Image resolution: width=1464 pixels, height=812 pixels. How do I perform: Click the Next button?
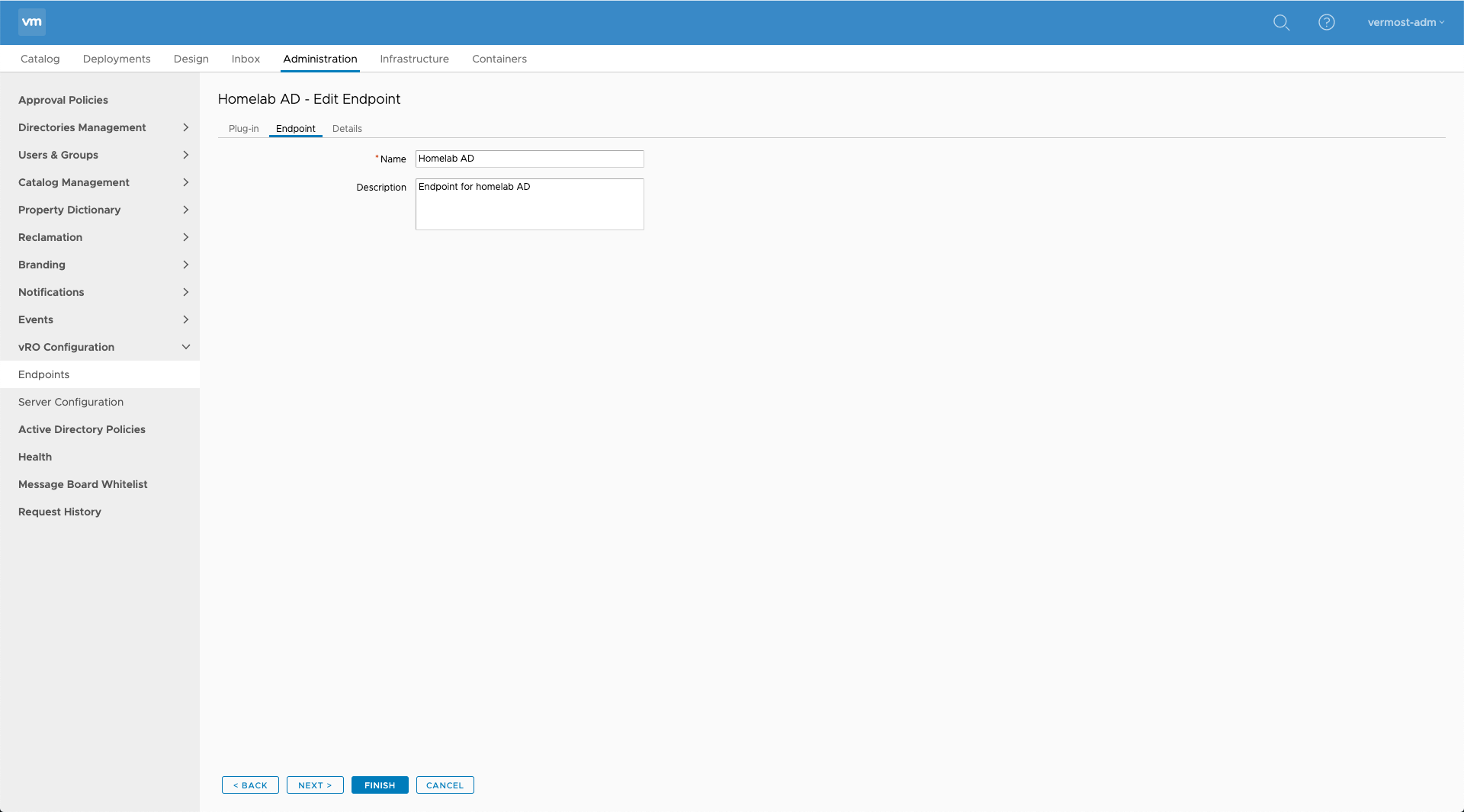(x=315, y=785)
